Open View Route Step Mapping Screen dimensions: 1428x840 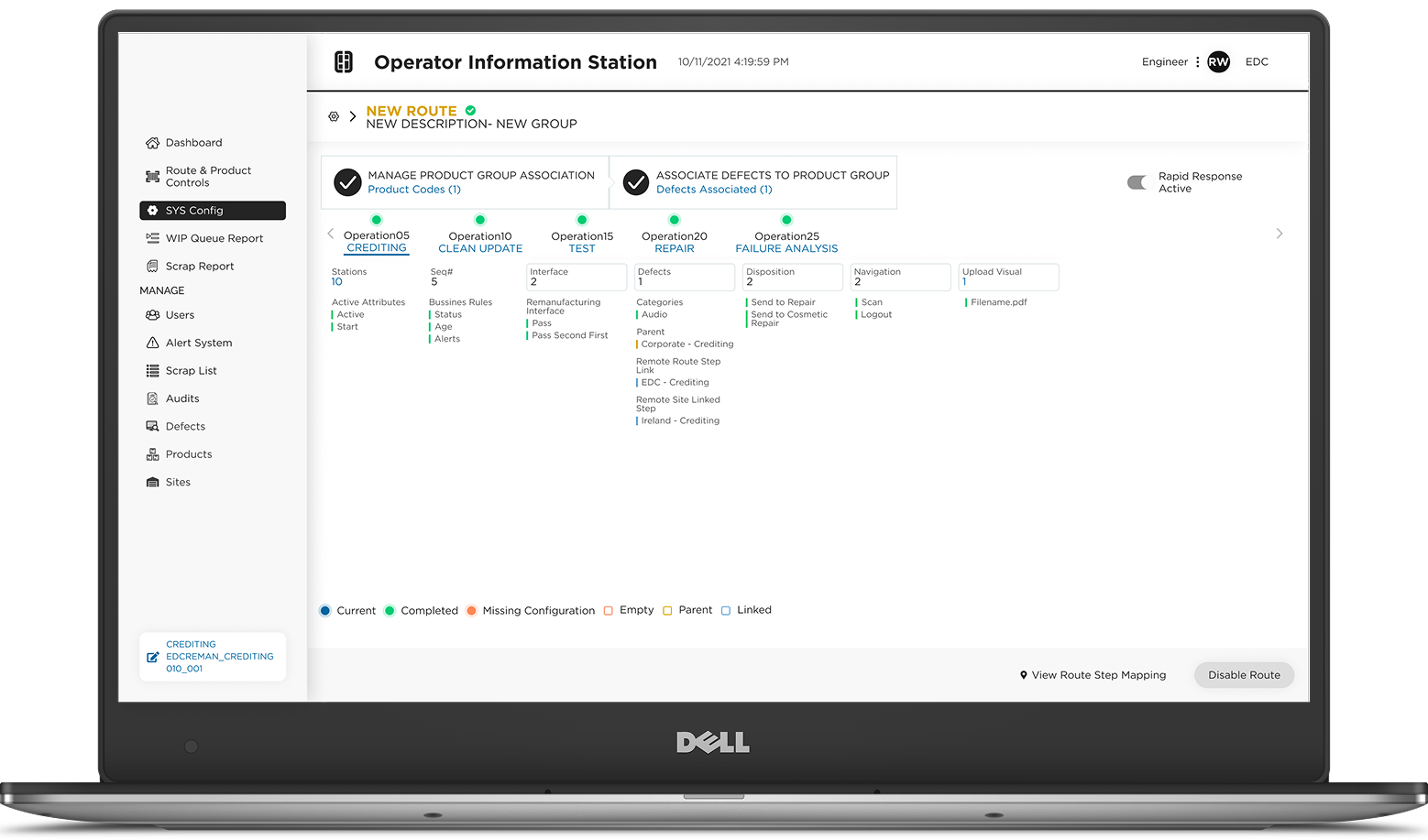(x=1093, y=675)
